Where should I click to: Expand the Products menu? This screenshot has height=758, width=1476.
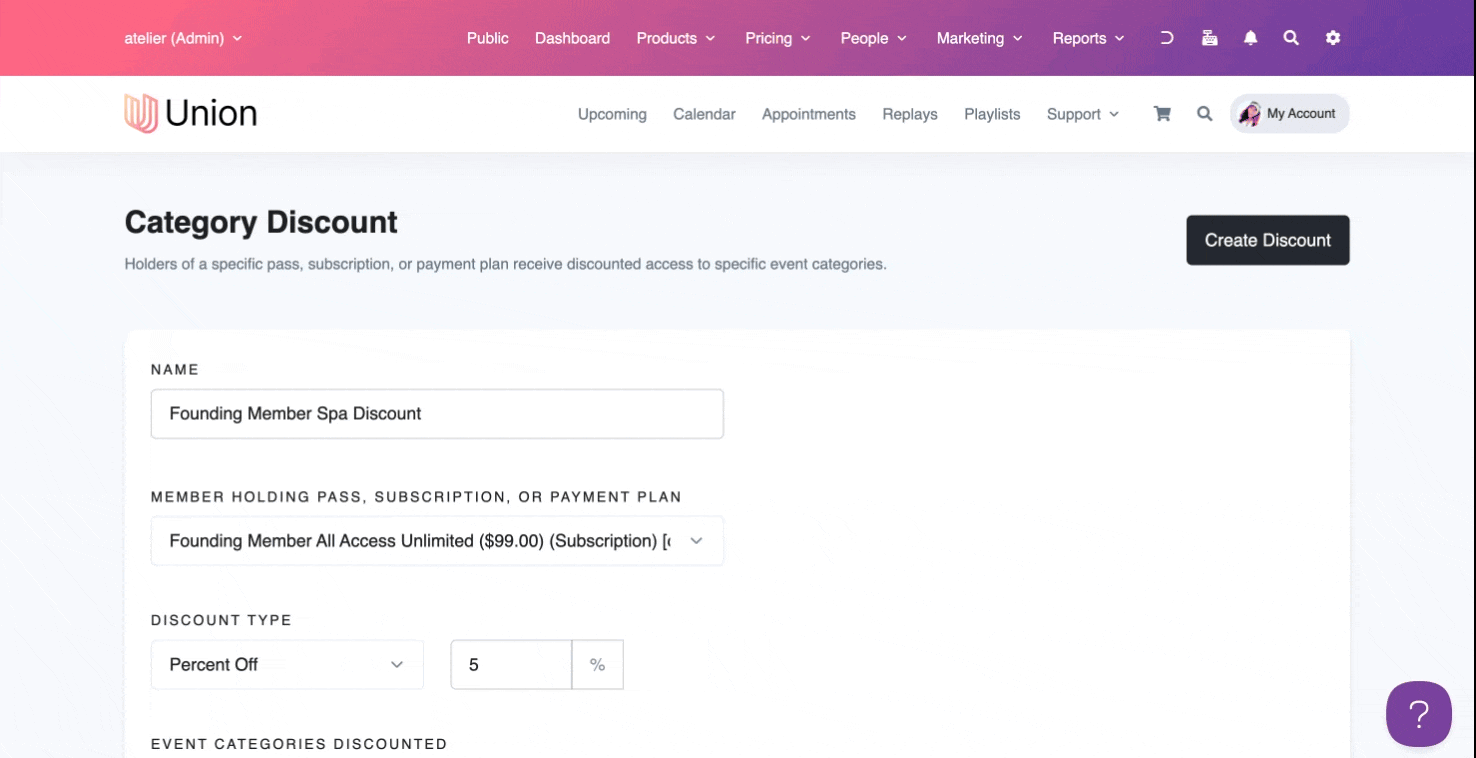[676, 38]
